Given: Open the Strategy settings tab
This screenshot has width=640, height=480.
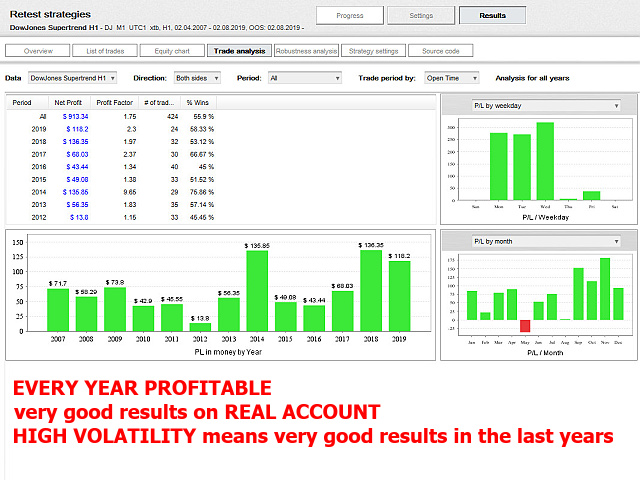Looking at the screenshot, I should coord(373,51).
